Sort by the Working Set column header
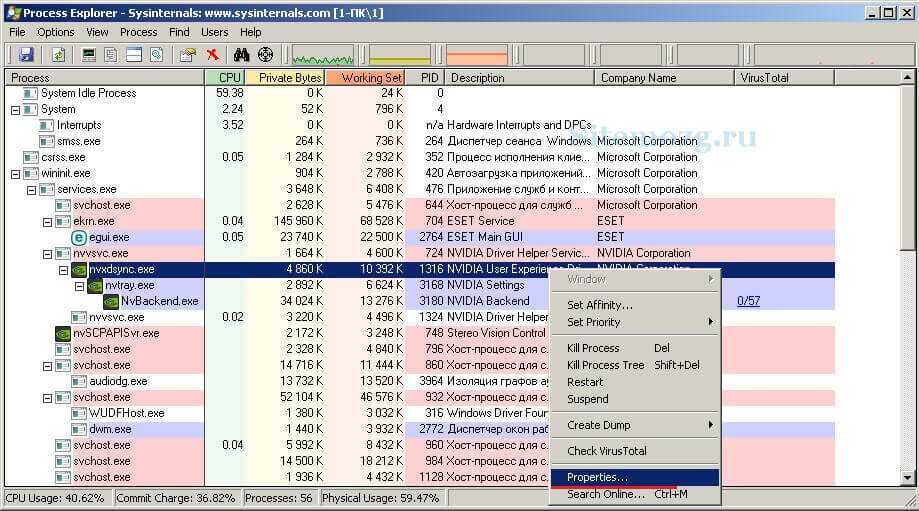This screenshot has width=919, height=511. pos(364,77)
